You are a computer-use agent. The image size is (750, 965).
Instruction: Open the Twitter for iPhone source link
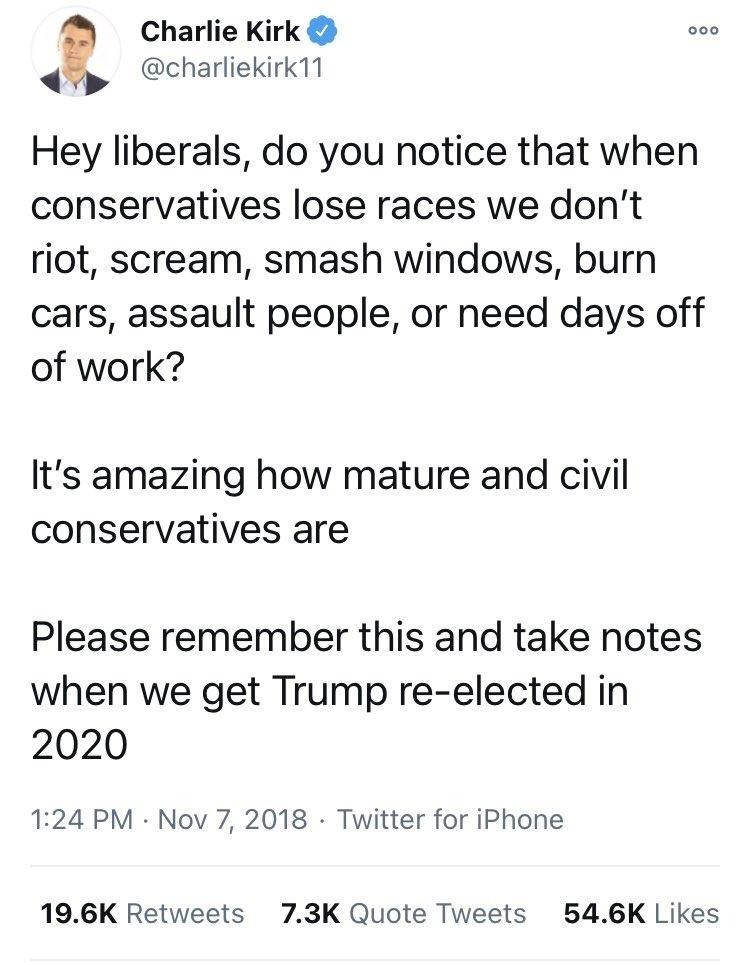click(451, 821)
